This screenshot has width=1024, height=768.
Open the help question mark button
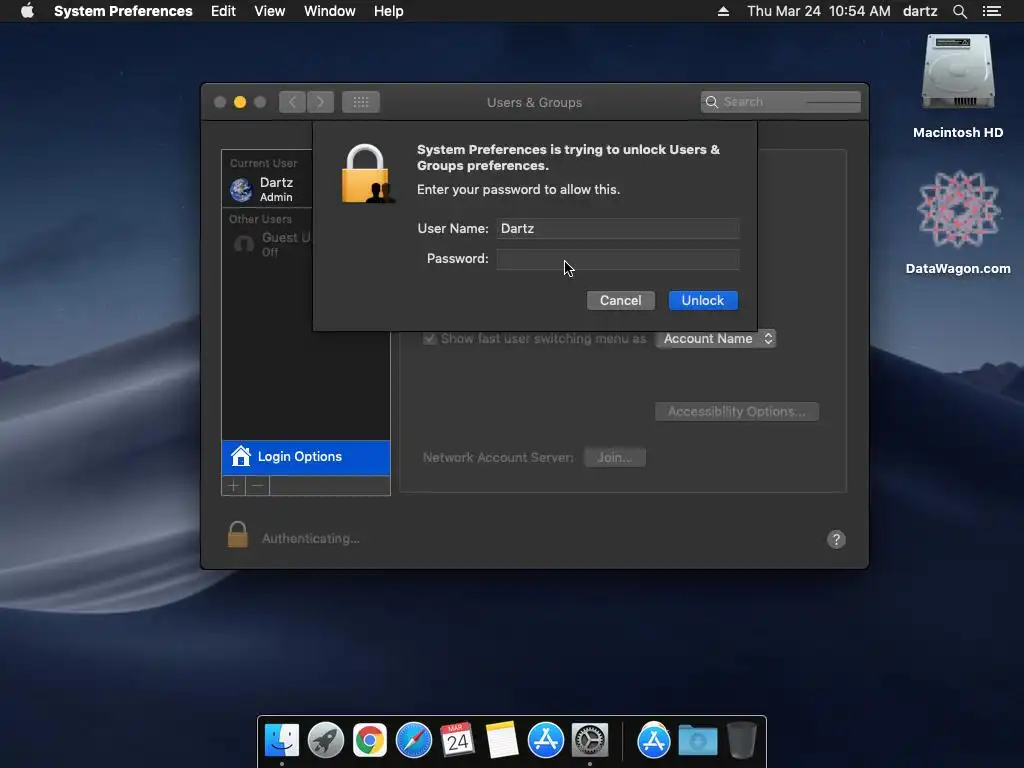pyautogui.click(x=836, y=539)
